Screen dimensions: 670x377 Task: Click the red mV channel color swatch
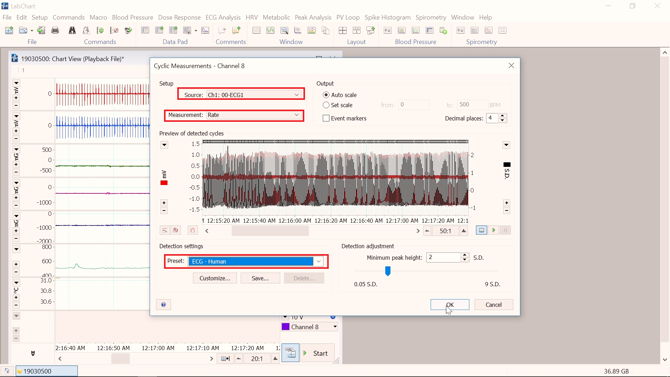164,183
